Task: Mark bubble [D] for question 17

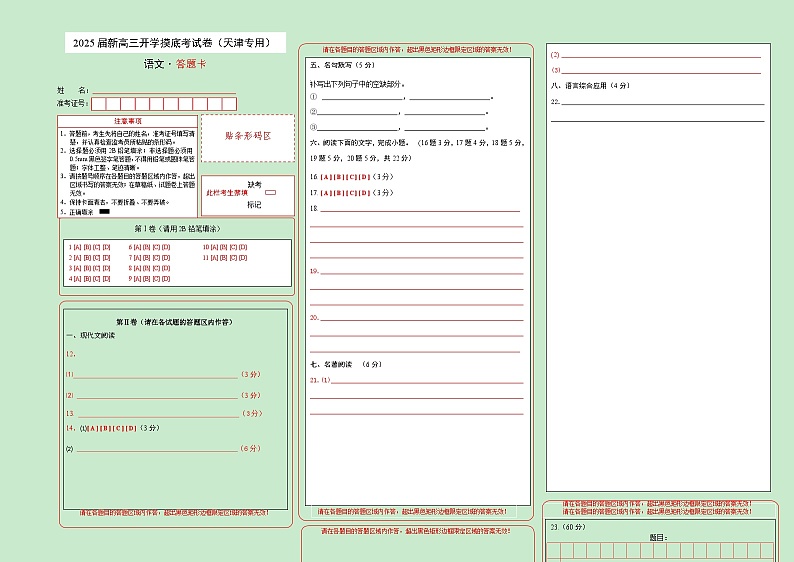Action: point(365,193)
